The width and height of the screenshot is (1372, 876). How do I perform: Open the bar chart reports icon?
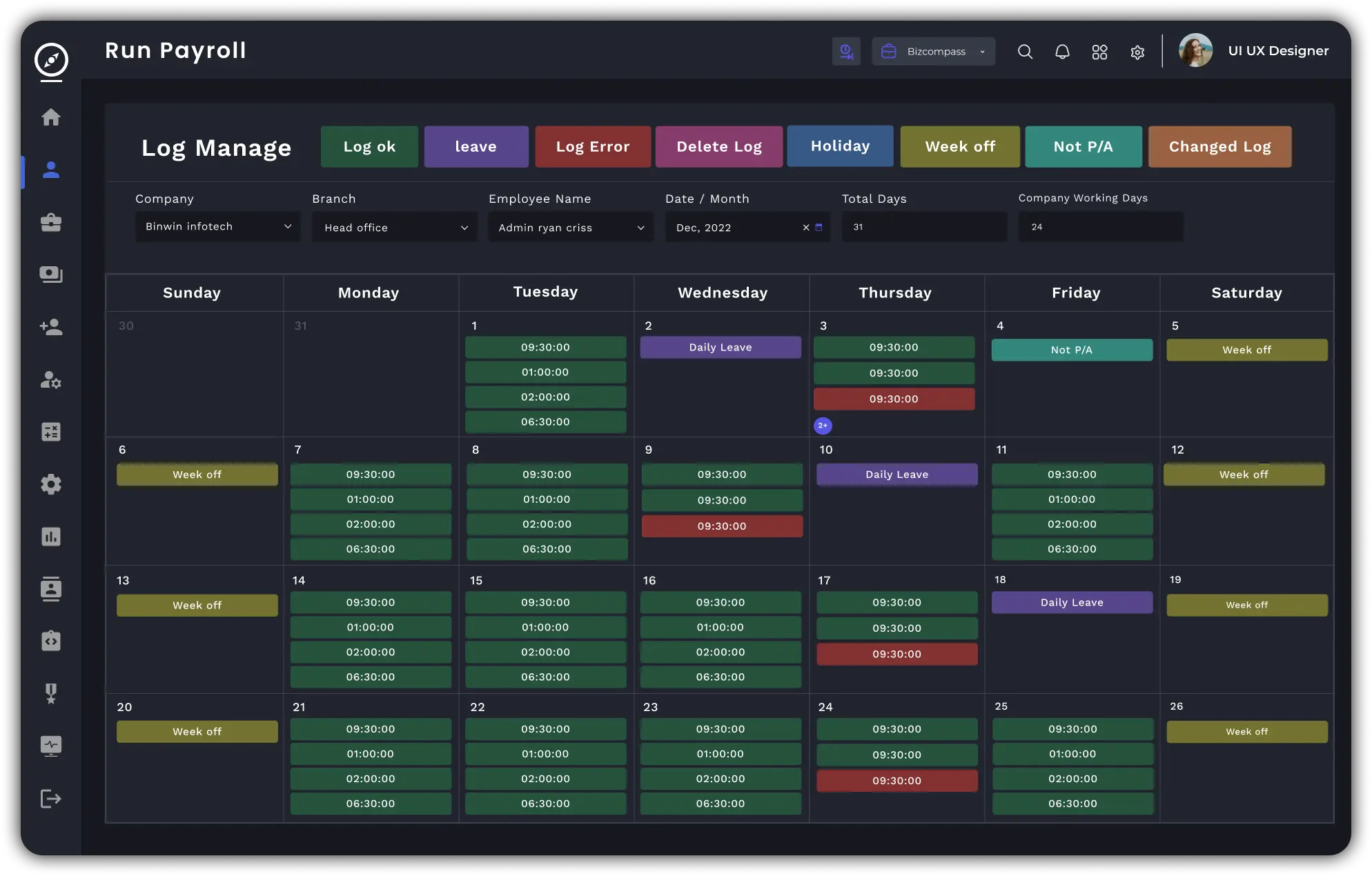pos(51,537)
